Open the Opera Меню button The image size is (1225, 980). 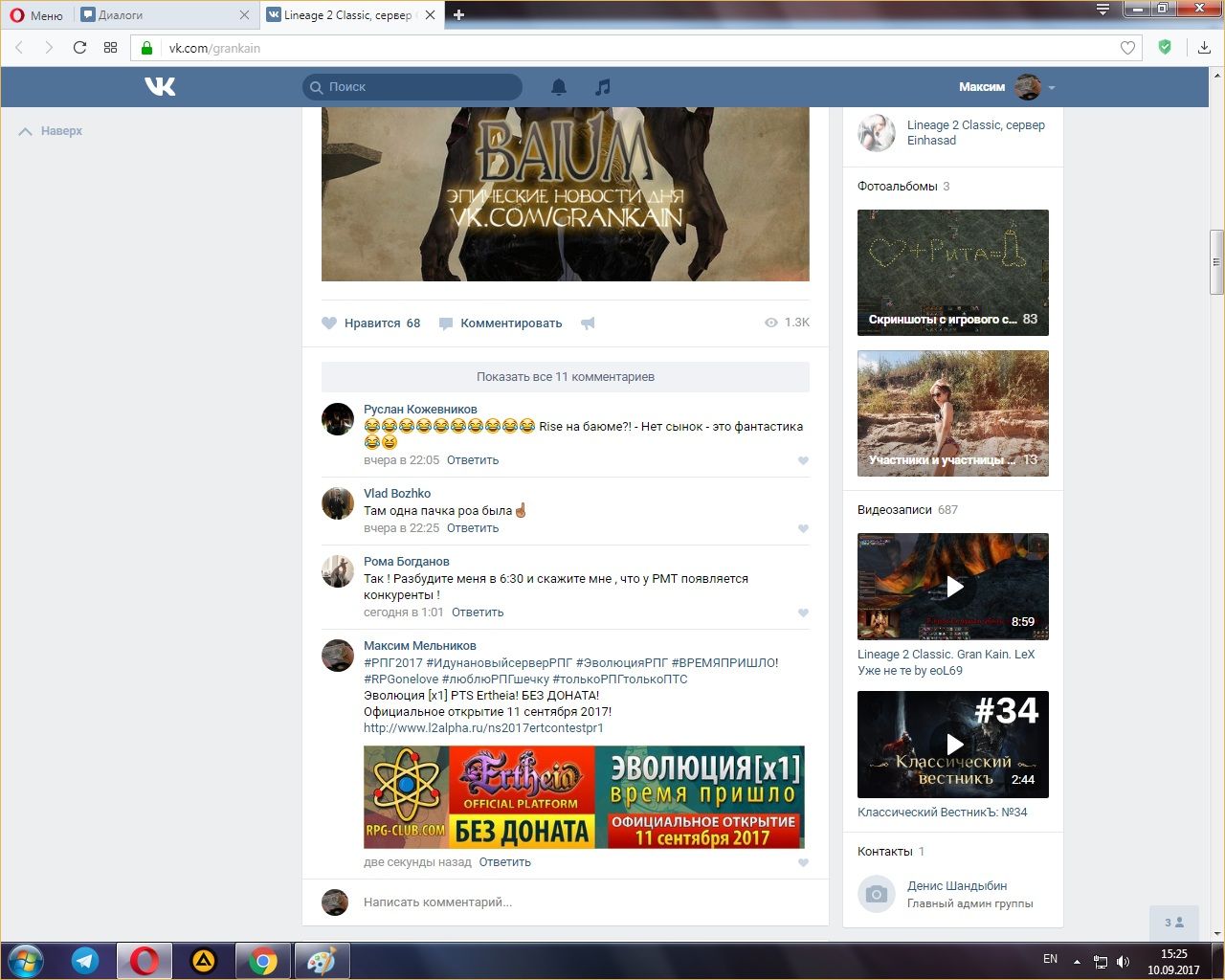click(x=36, y=15)
